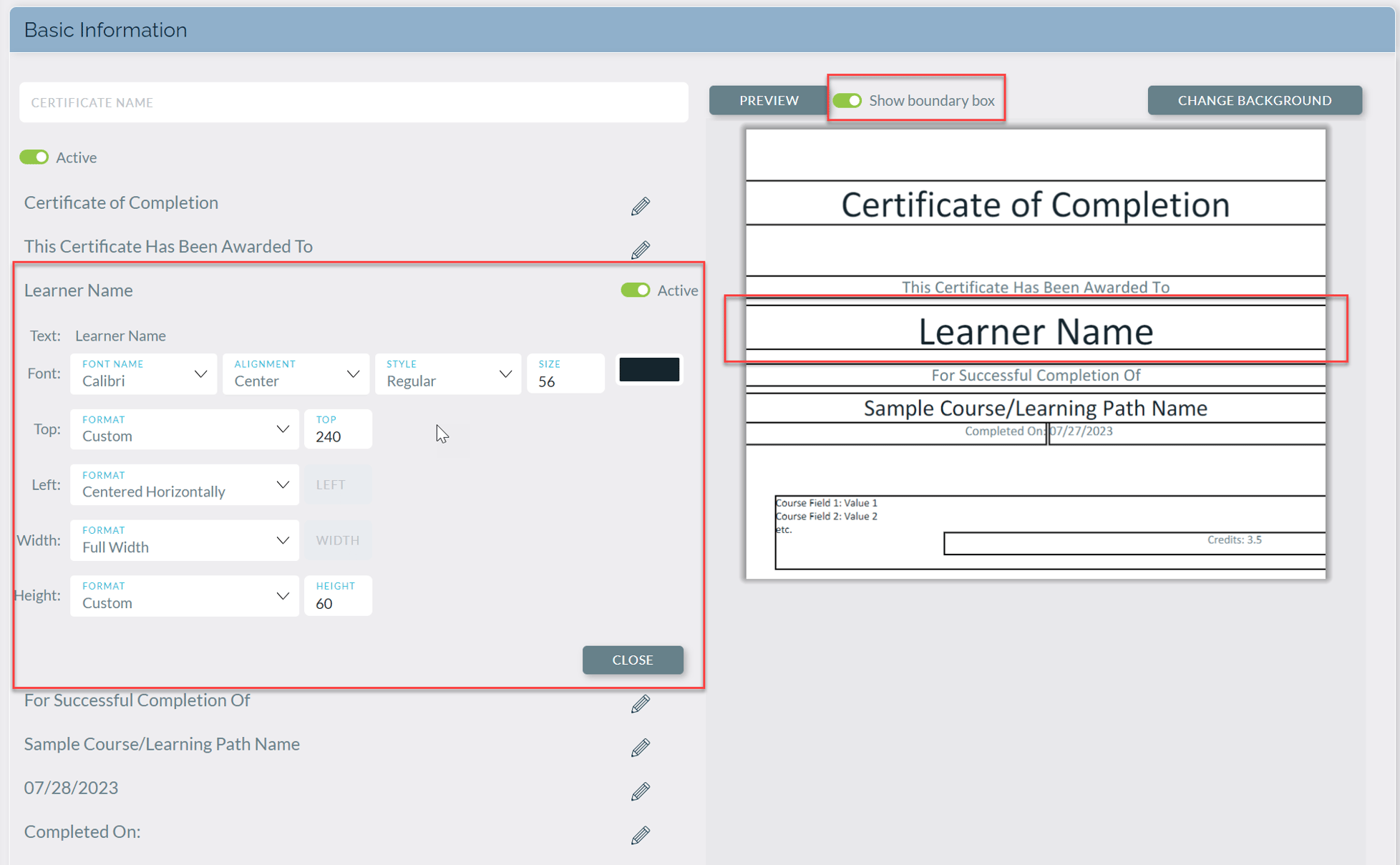
Task: Toggle Learner Name Active switch
Action: click(x=635, y=290)
